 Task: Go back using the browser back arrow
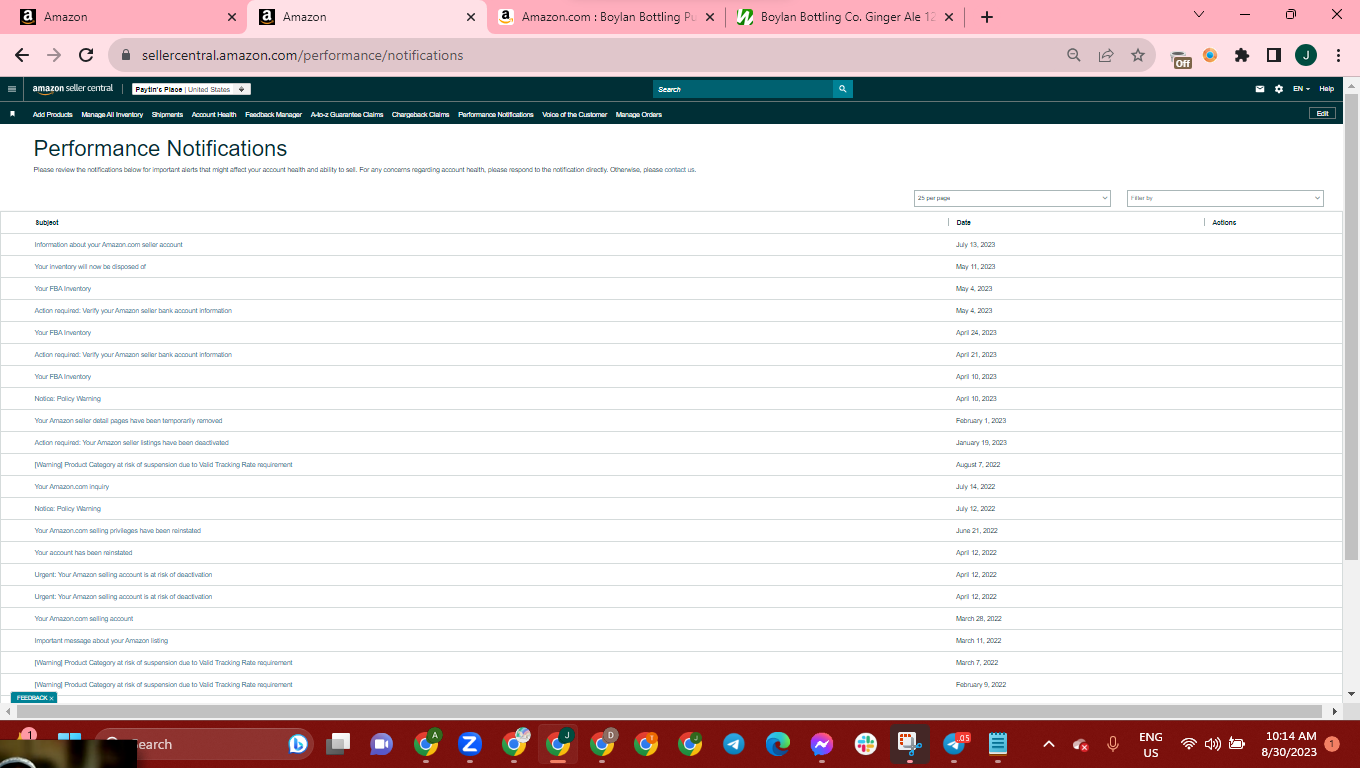tap(22, 55)
